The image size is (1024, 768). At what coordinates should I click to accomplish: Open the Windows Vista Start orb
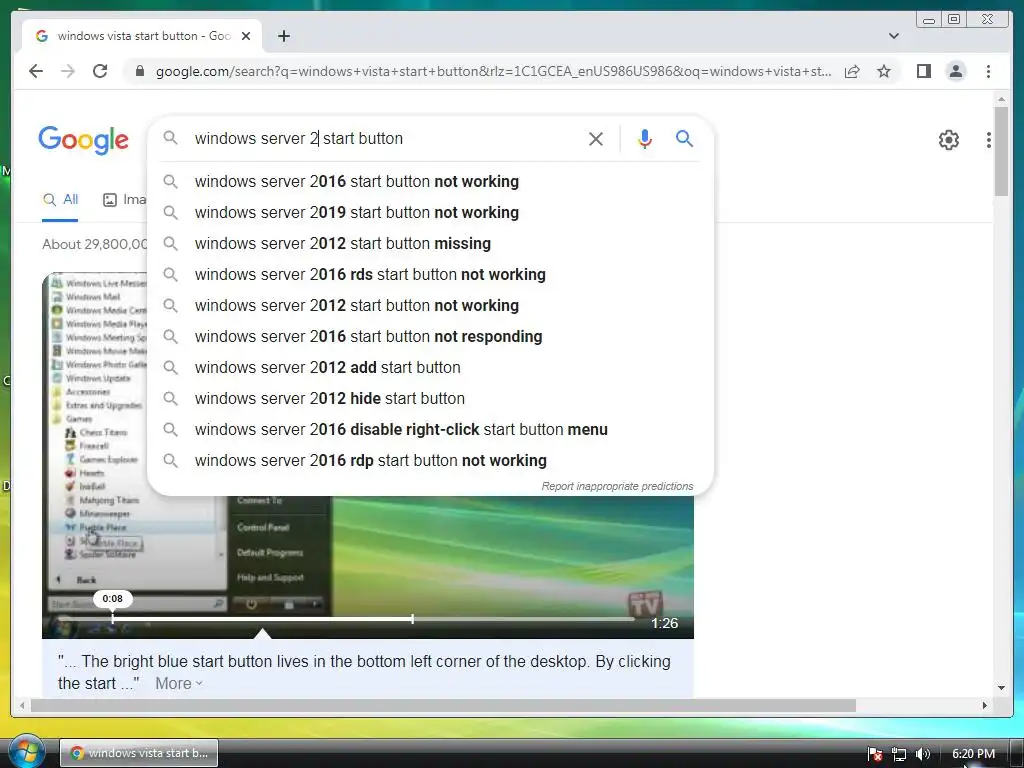click(x=27, y=752)
